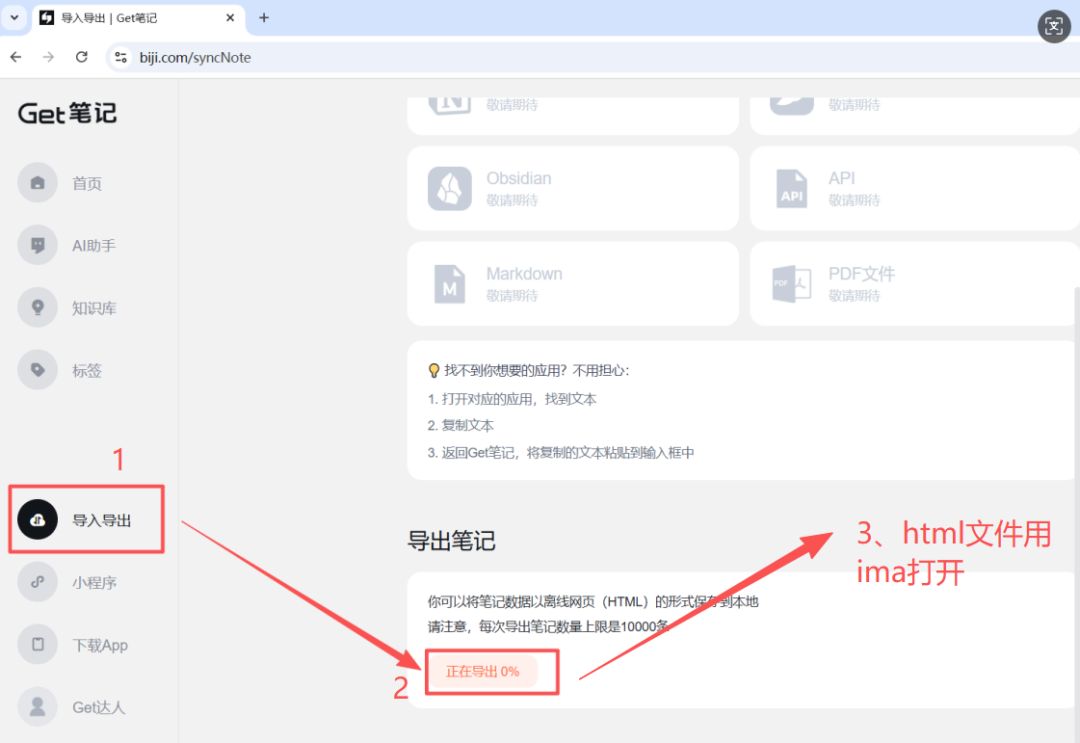Click the 下载App sidebar icon

point(37,644)
